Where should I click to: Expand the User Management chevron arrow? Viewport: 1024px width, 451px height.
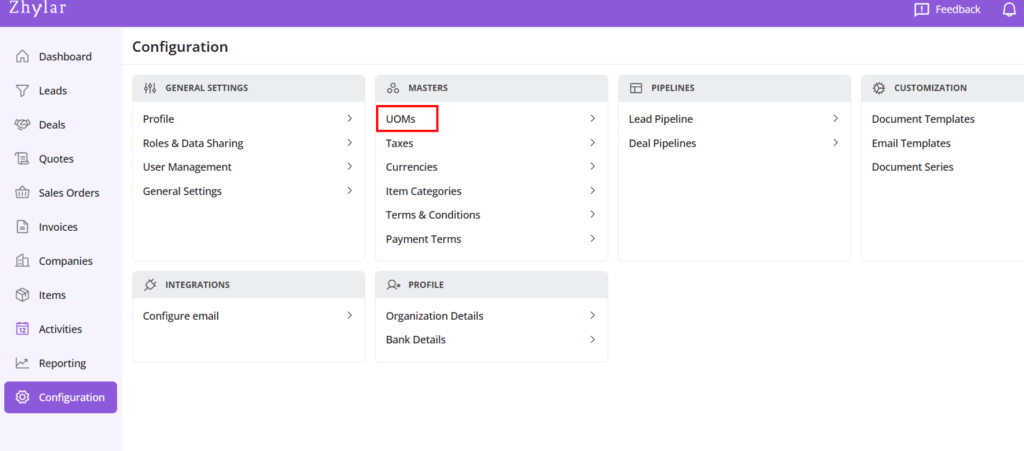click(x=349, y=167)
